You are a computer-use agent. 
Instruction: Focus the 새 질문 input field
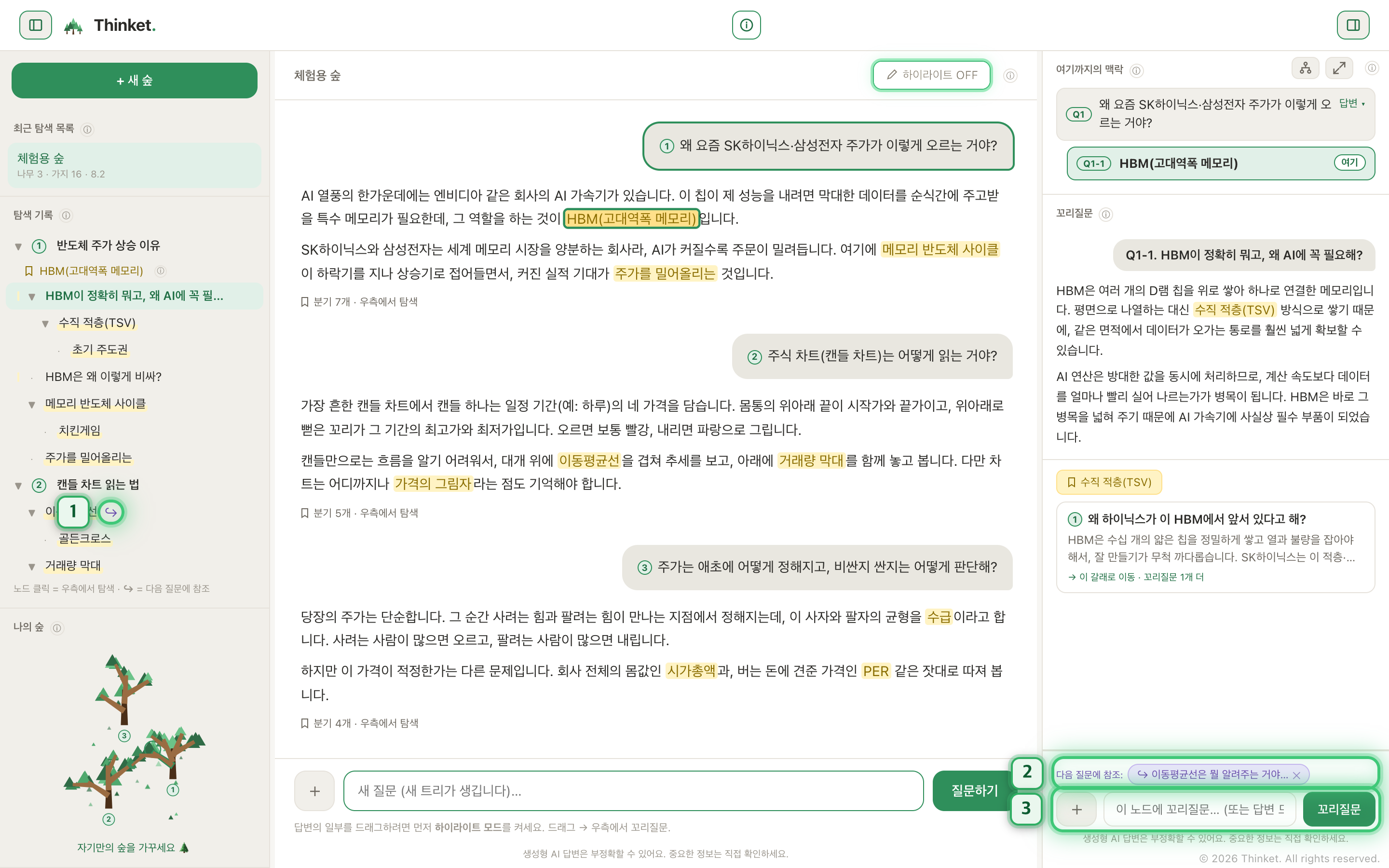click(x=633, y=790)
